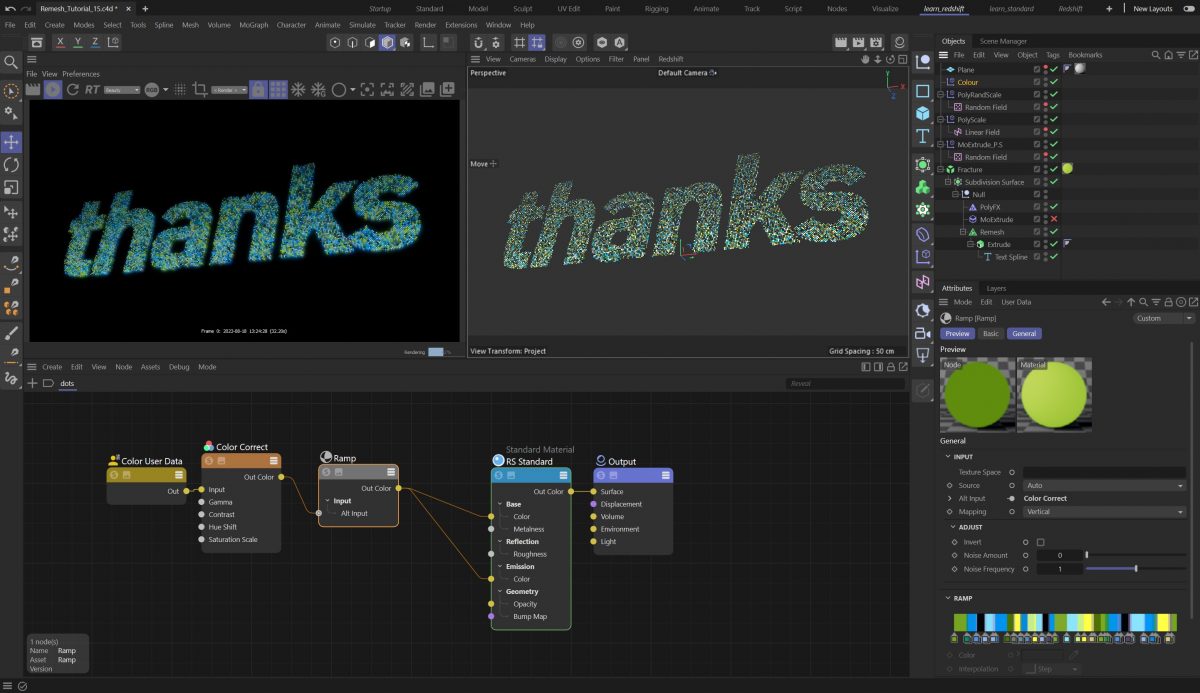The image size is (1200, 693).
Task: Toggle Z axis lock
Action: [x=95, y=42]
